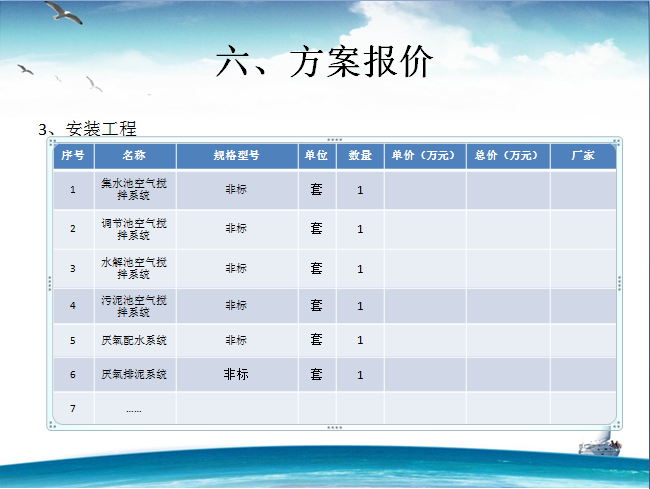Click 非标 in the 集水池空气搅拌系统 row
This screenshot has width=650, height=489.
pyautogui.click(x=236, y=189)
